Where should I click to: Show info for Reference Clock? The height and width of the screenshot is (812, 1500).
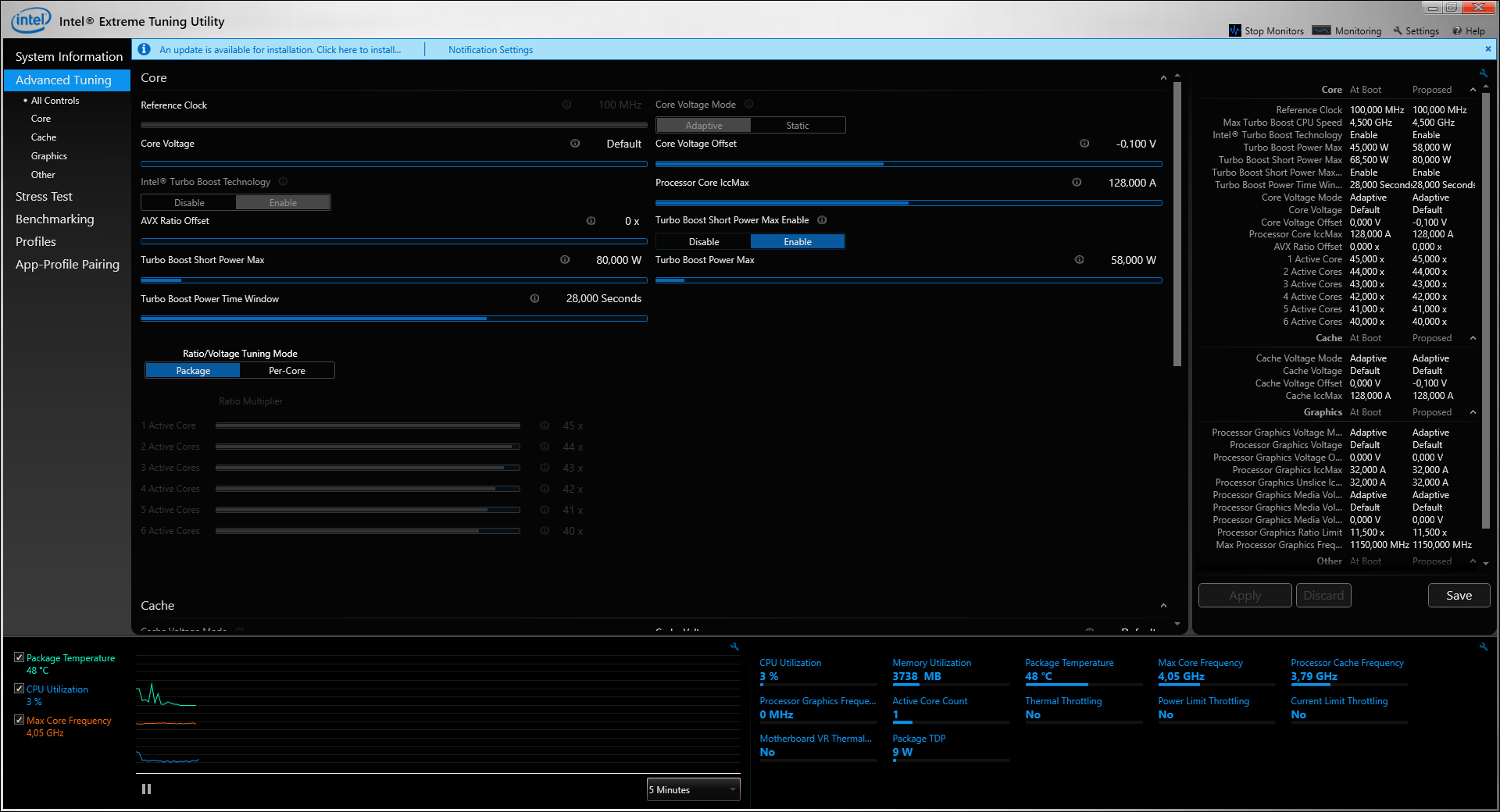click(x=566, y=105)
